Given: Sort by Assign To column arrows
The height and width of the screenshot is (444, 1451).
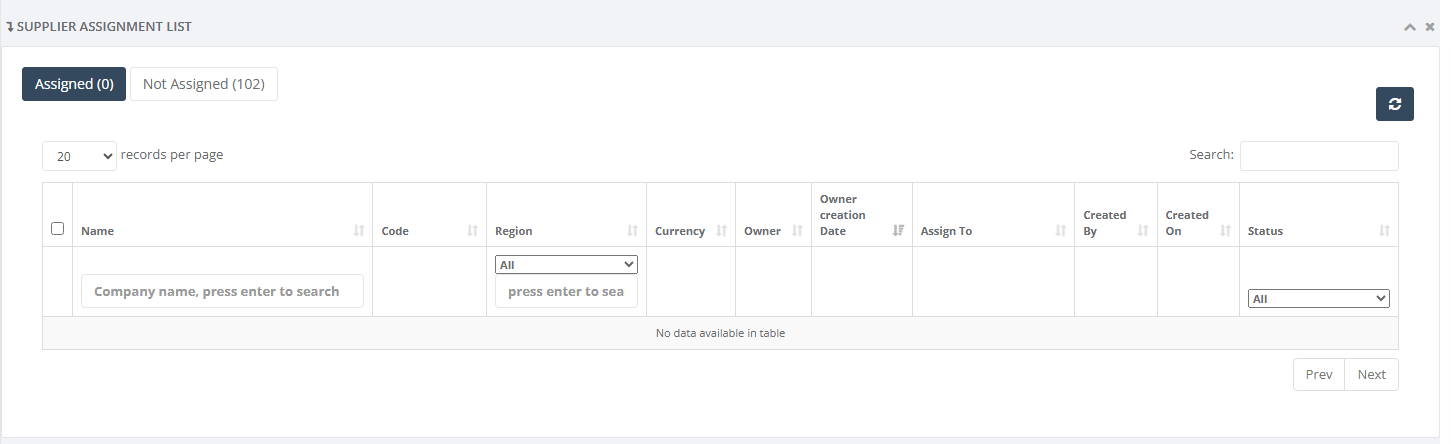Looking at the screenshot, I should [x=1060, y=231].
